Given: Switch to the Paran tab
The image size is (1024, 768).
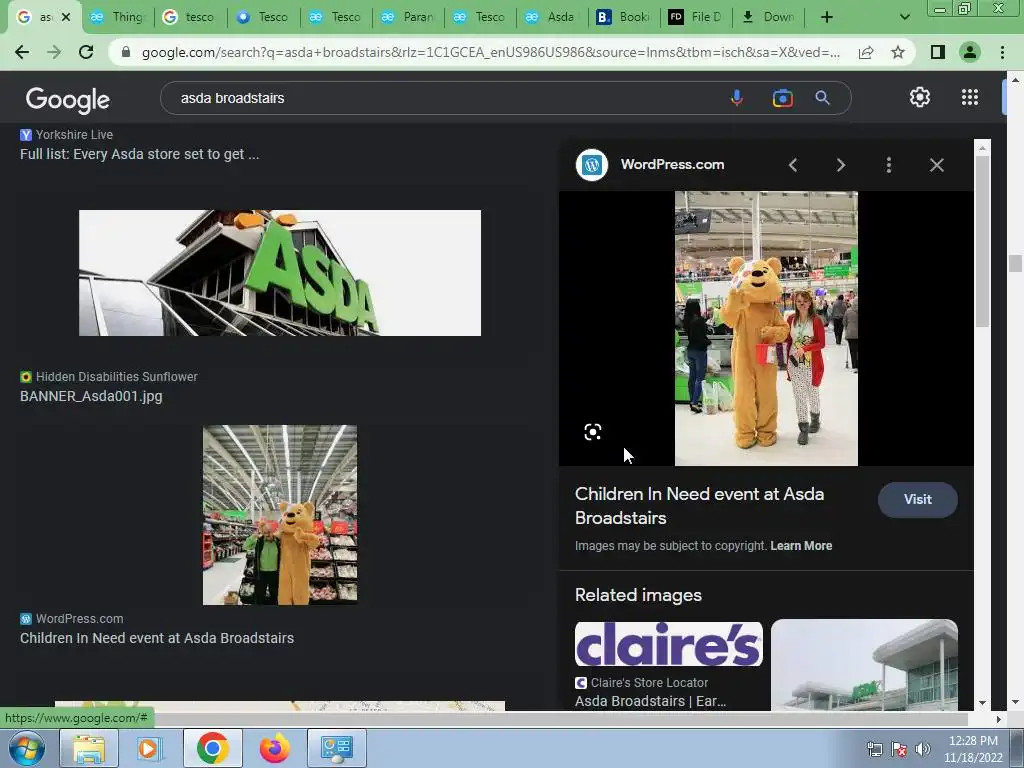Looking at the screenshot, I should click(408, 17).
